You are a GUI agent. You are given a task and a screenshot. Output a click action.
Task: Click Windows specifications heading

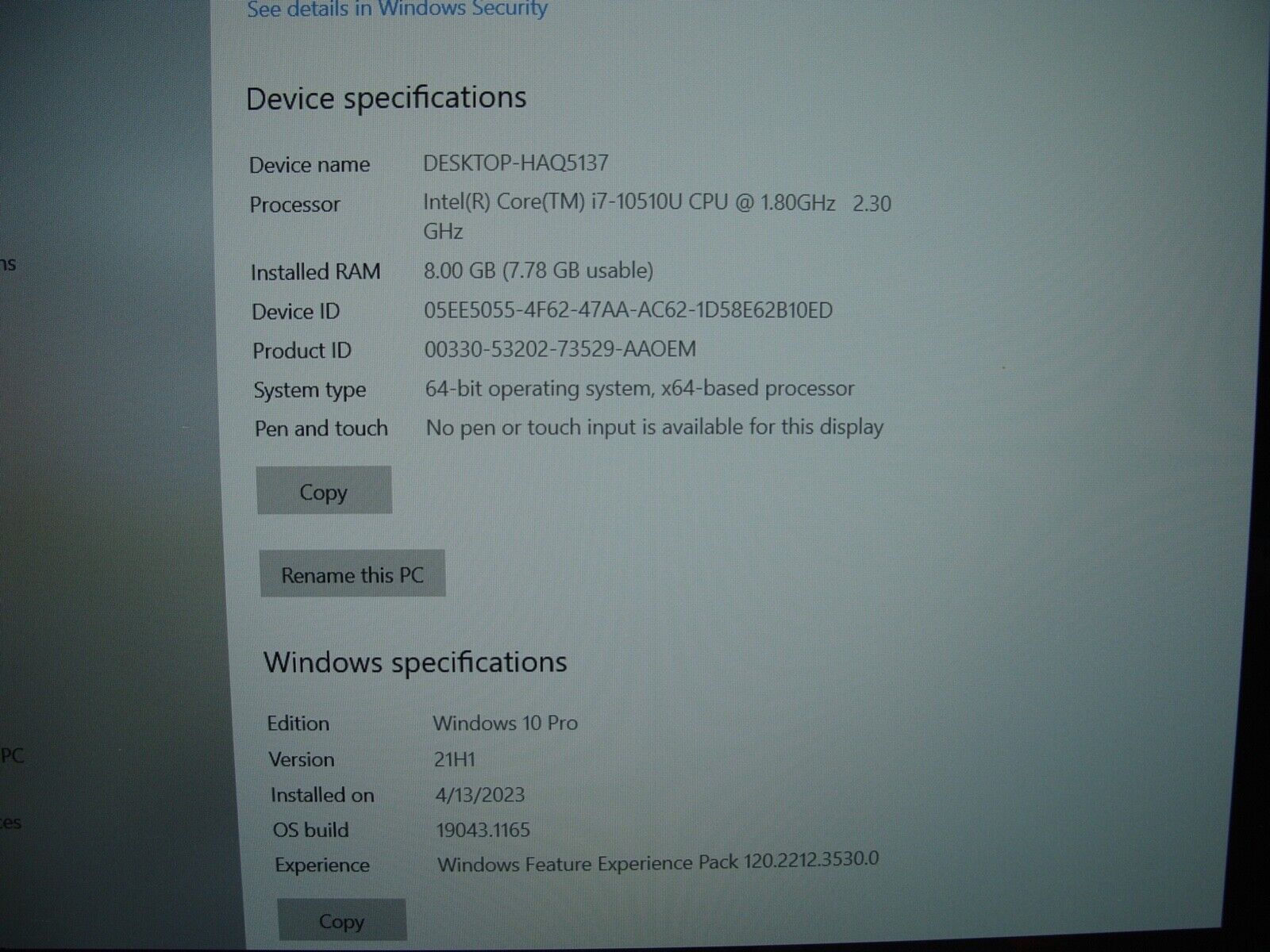(415, 662)
